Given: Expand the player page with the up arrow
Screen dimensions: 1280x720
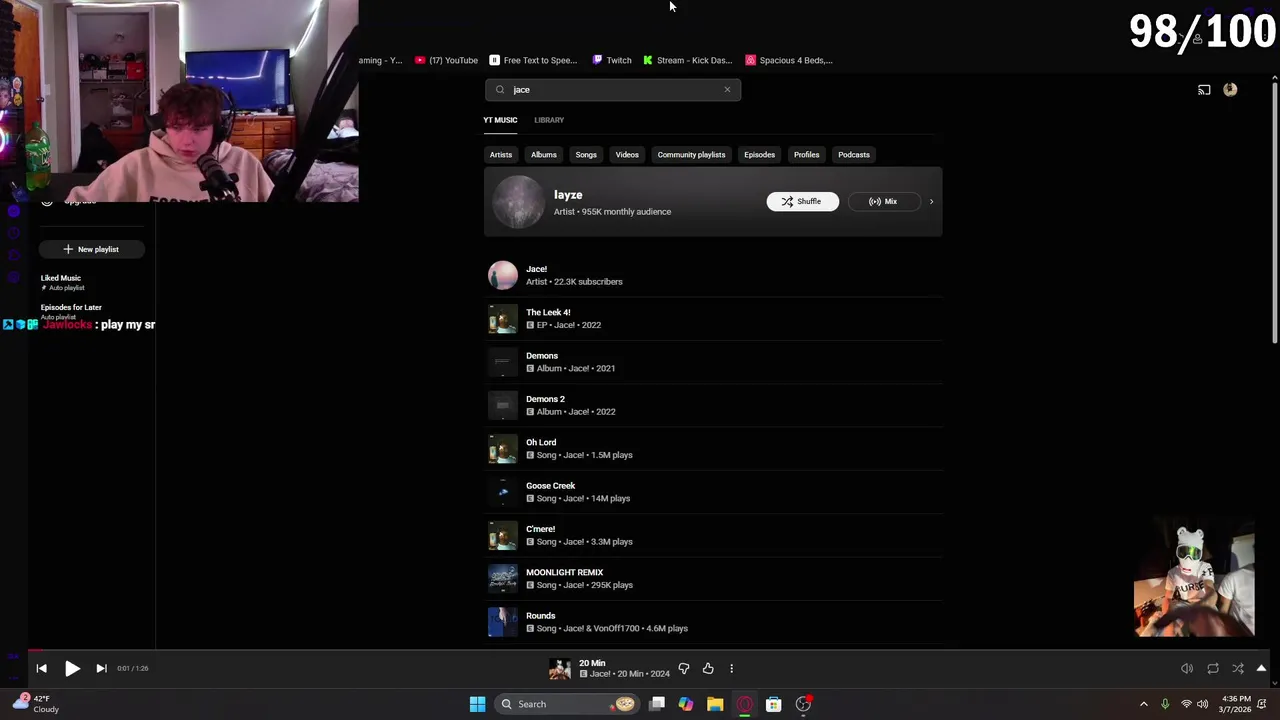Looking at the screenshot, I should pyautogui.click(x=1261, y=668).
